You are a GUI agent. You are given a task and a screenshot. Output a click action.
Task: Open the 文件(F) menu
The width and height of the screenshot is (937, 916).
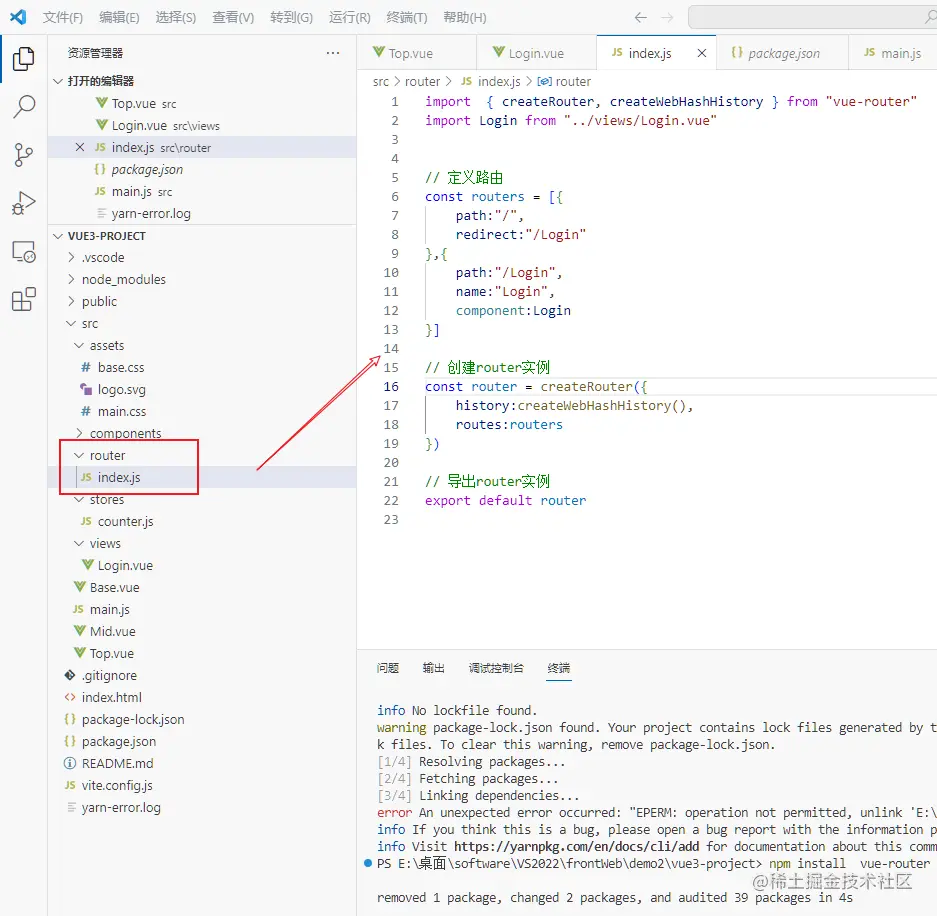pos(63,17)
